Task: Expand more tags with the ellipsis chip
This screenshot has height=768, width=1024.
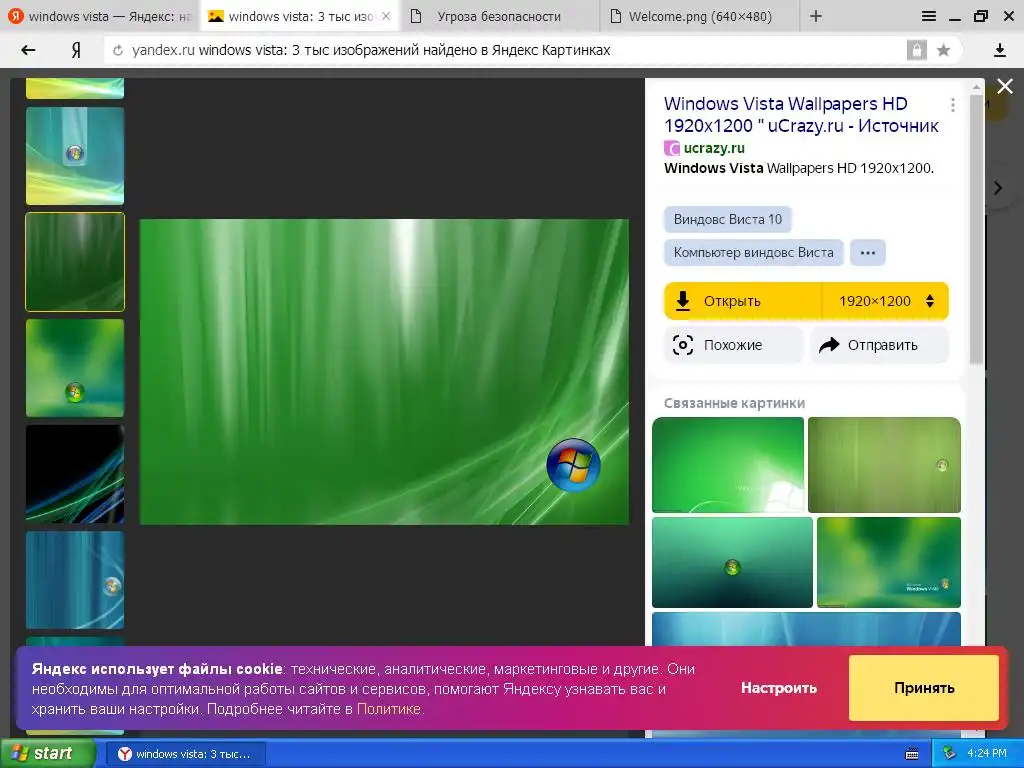Action: pyautogui.click(x=867, y=253)
